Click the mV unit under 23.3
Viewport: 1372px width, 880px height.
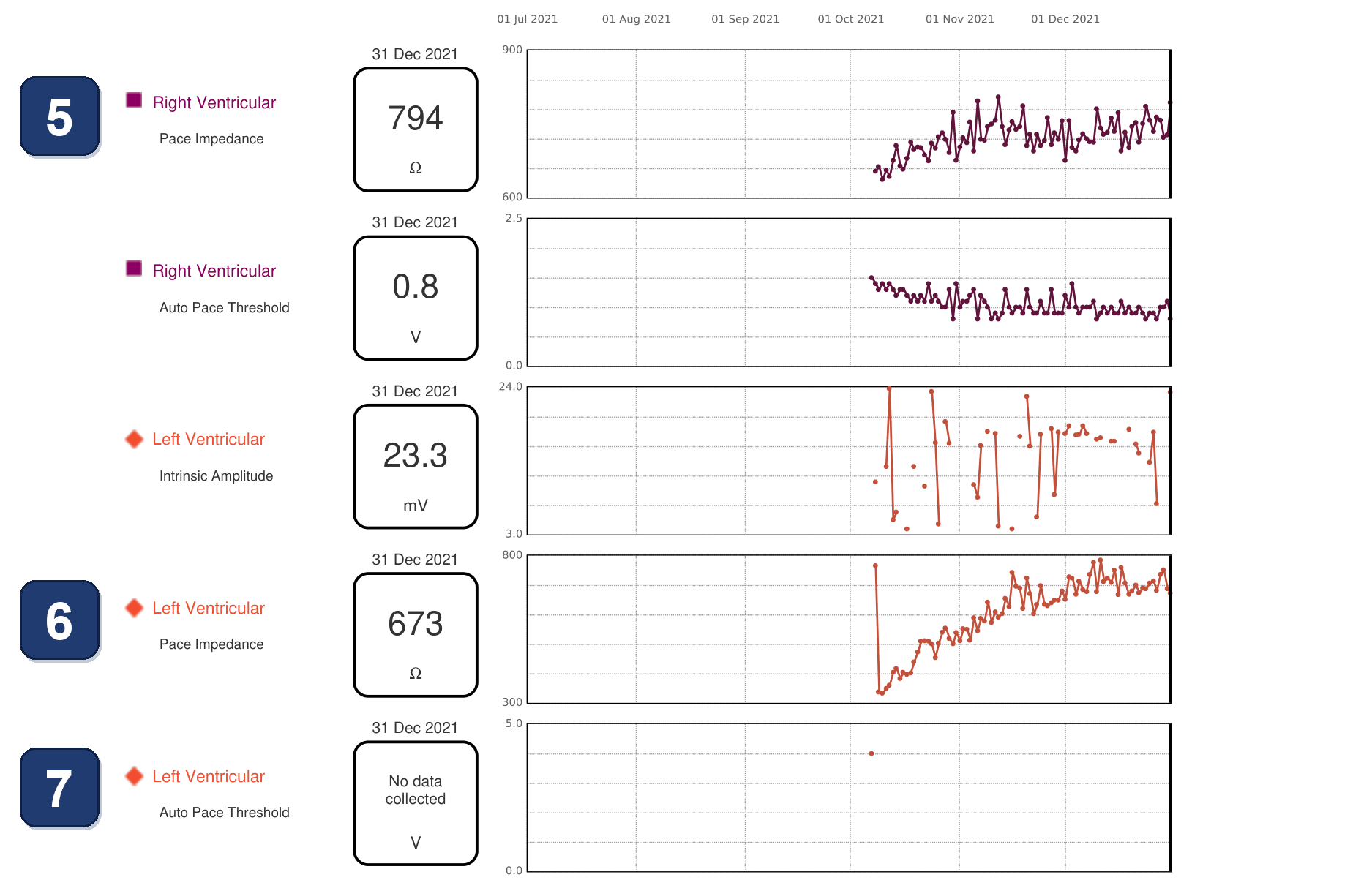416,505
